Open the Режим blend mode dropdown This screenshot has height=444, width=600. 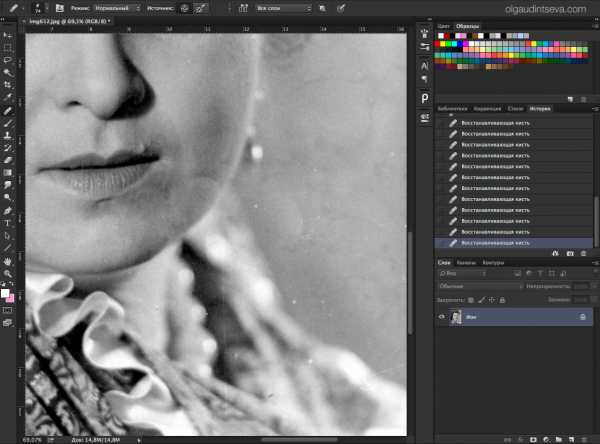[x=117, y=8]
